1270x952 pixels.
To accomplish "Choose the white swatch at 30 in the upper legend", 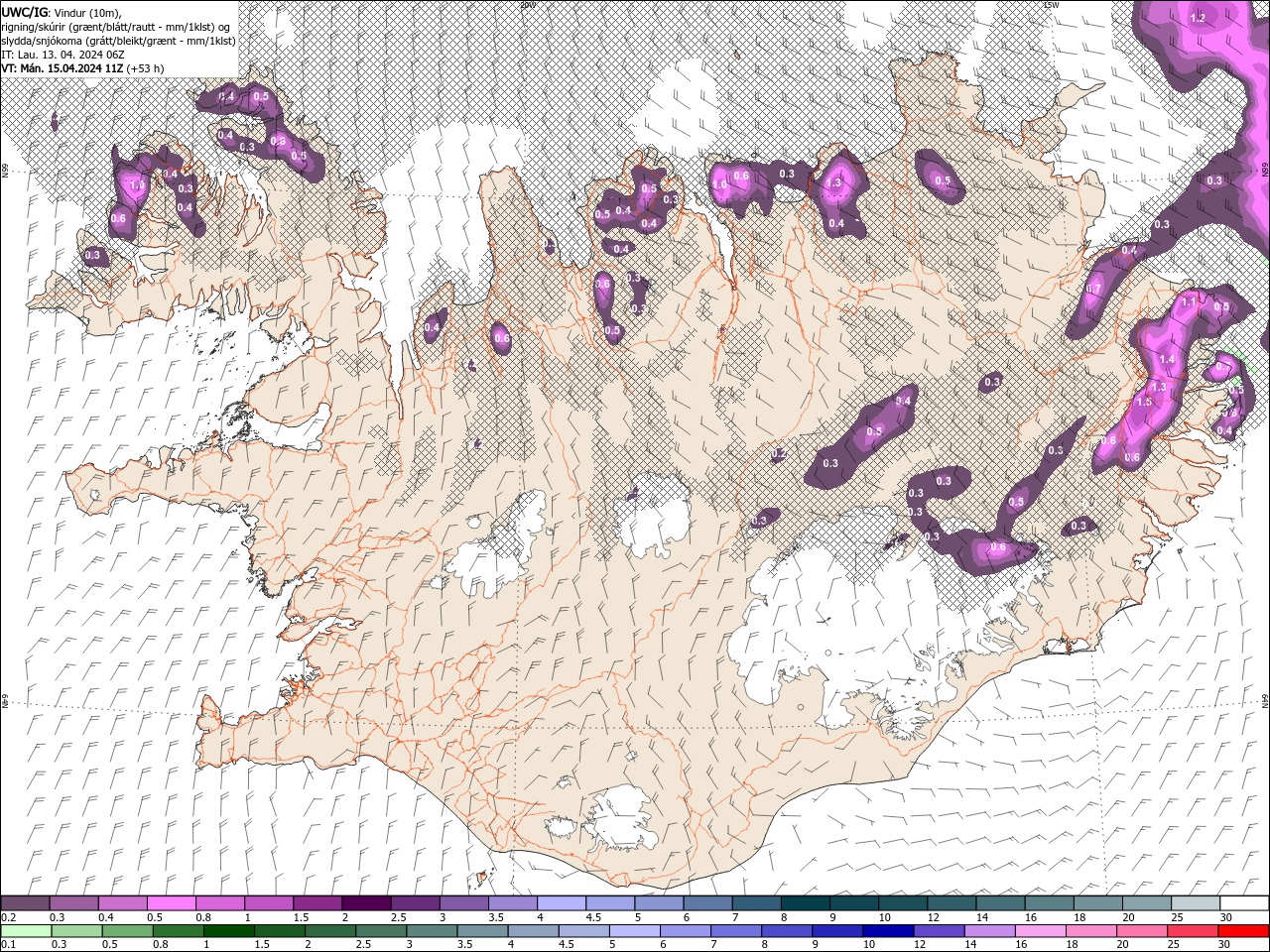I will click(1244, 903).
